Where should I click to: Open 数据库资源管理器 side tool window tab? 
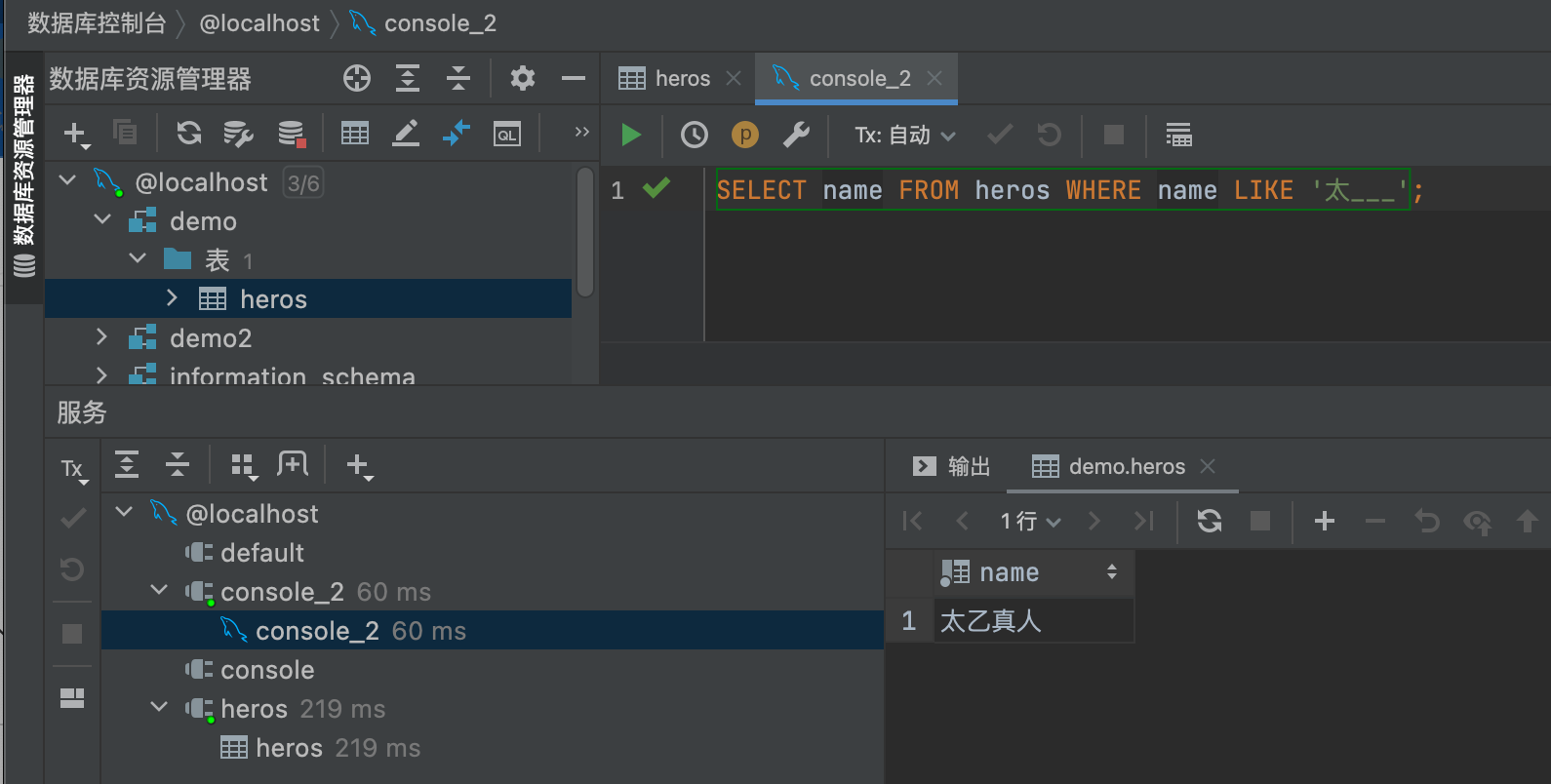[24, 176]
